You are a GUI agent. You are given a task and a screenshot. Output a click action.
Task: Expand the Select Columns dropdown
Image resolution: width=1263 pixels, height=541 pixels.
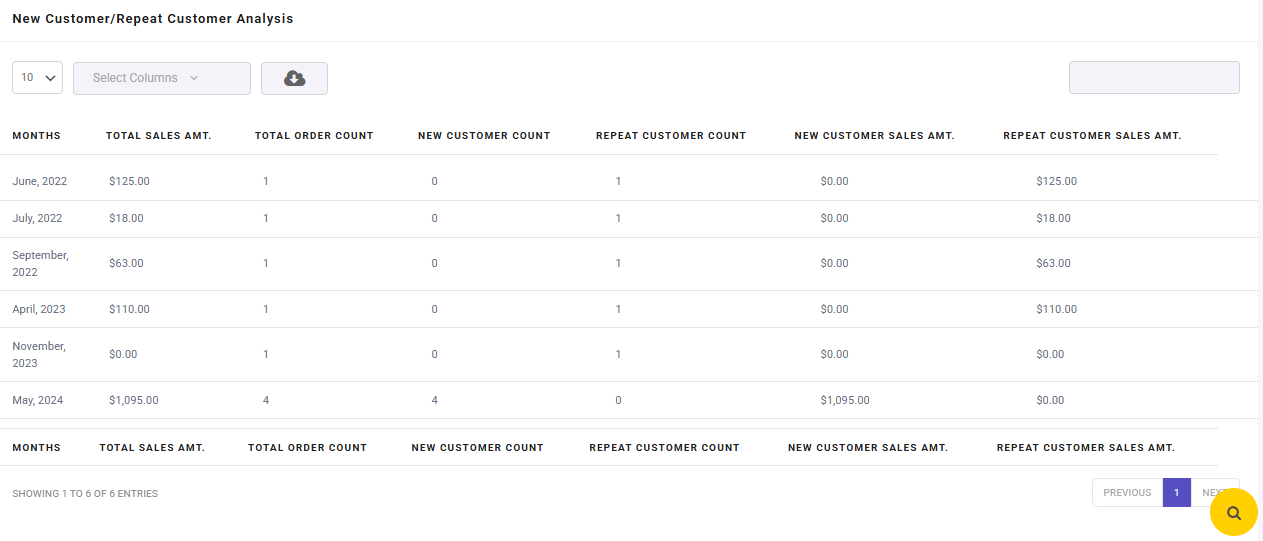(162, 78)
